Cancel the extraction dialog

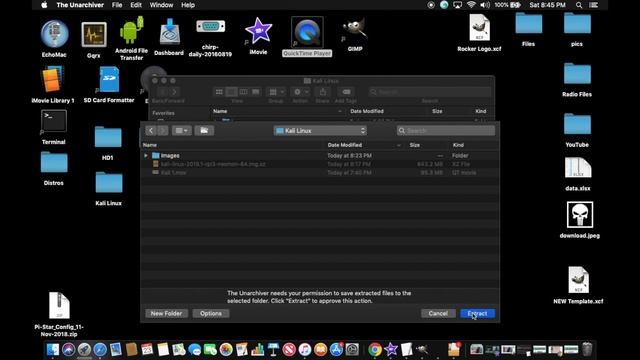(x=438, y=313)
